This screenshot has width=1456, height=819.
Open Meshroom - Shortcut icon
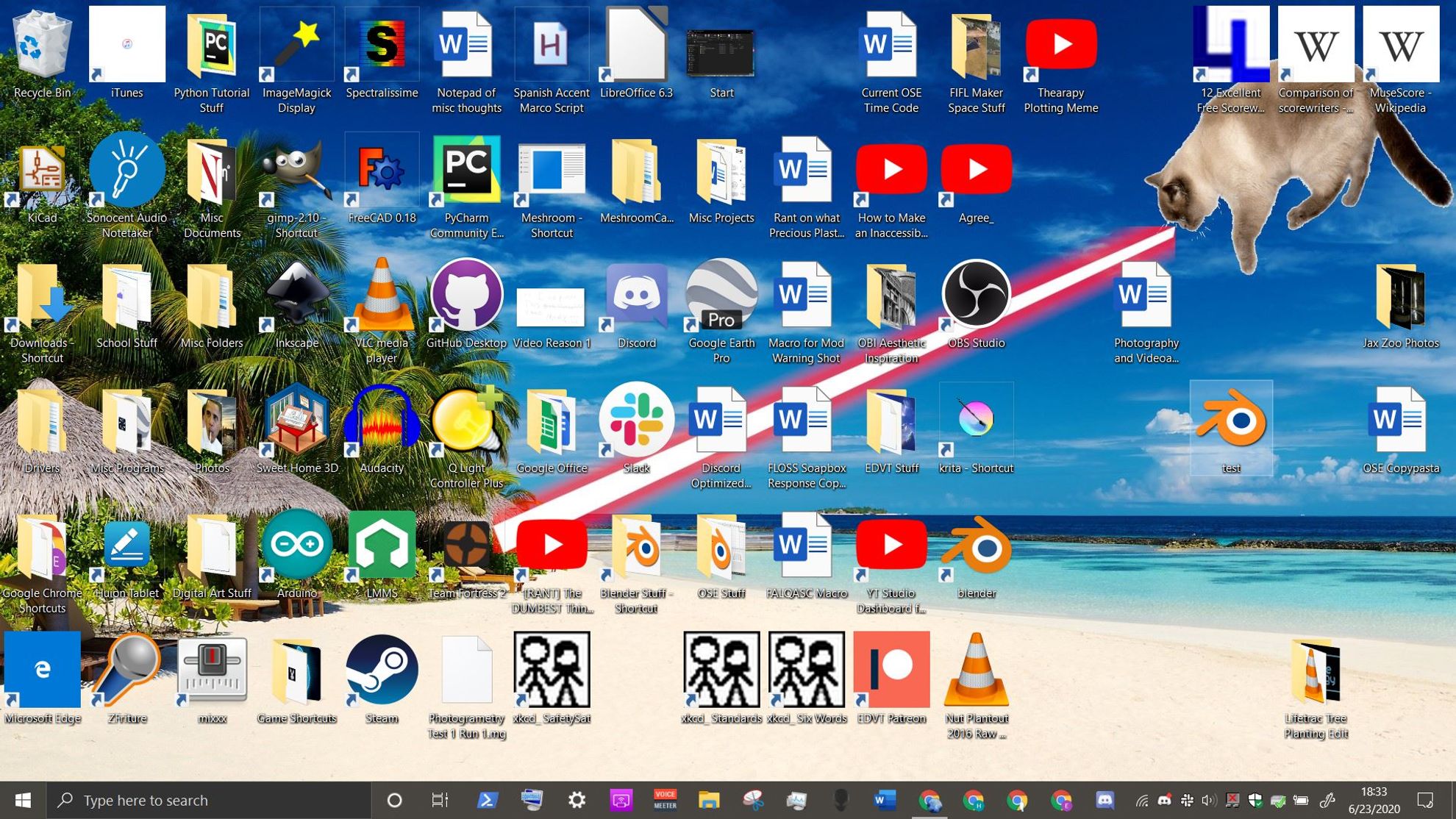tap(552, 171)
